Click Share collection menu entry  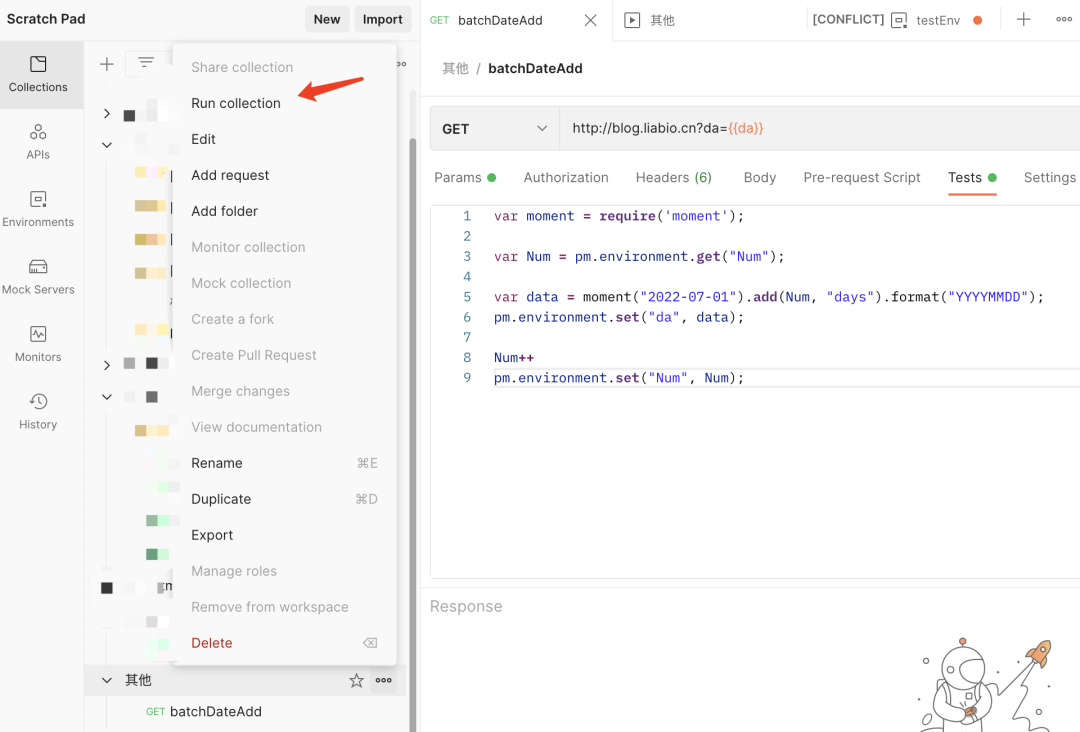[x=284, y=67]
